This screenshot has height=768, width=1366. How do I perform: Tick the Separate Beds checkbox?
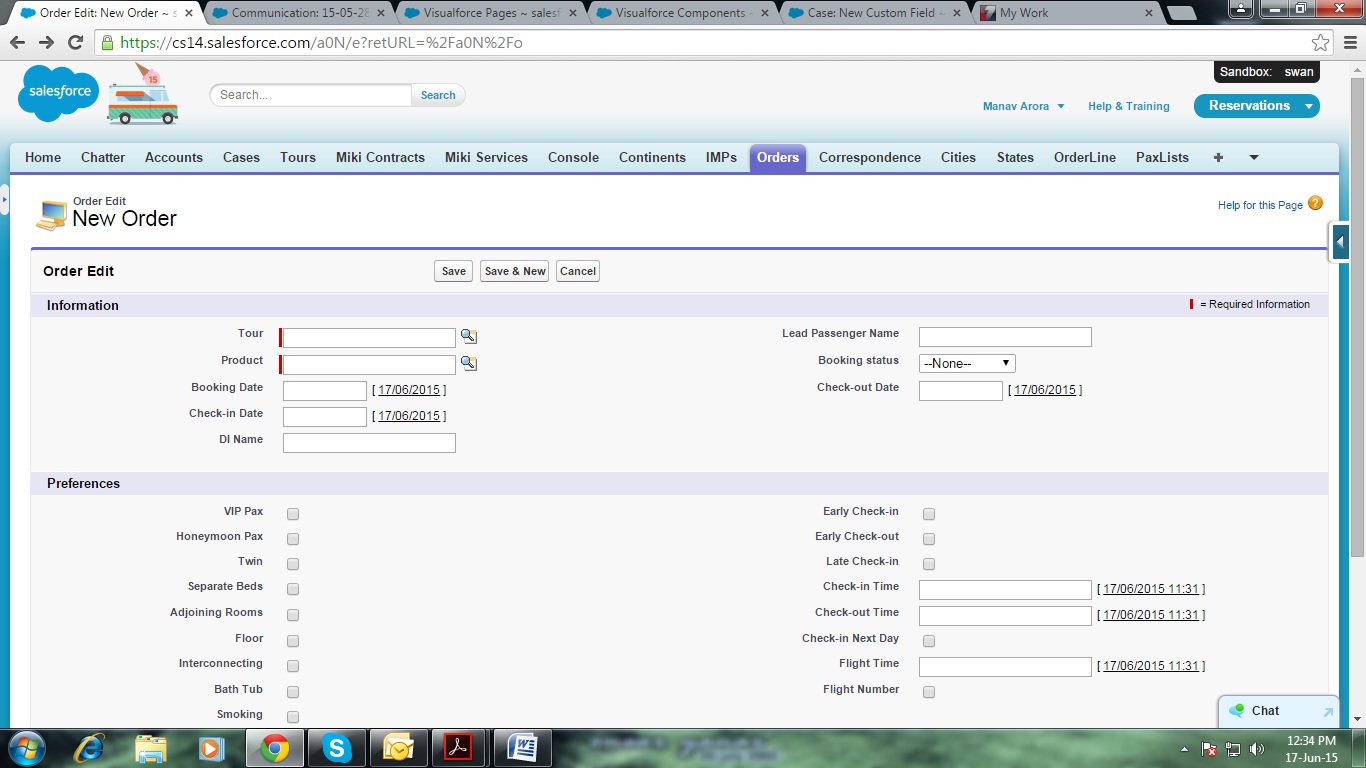(x=293, y=589)
